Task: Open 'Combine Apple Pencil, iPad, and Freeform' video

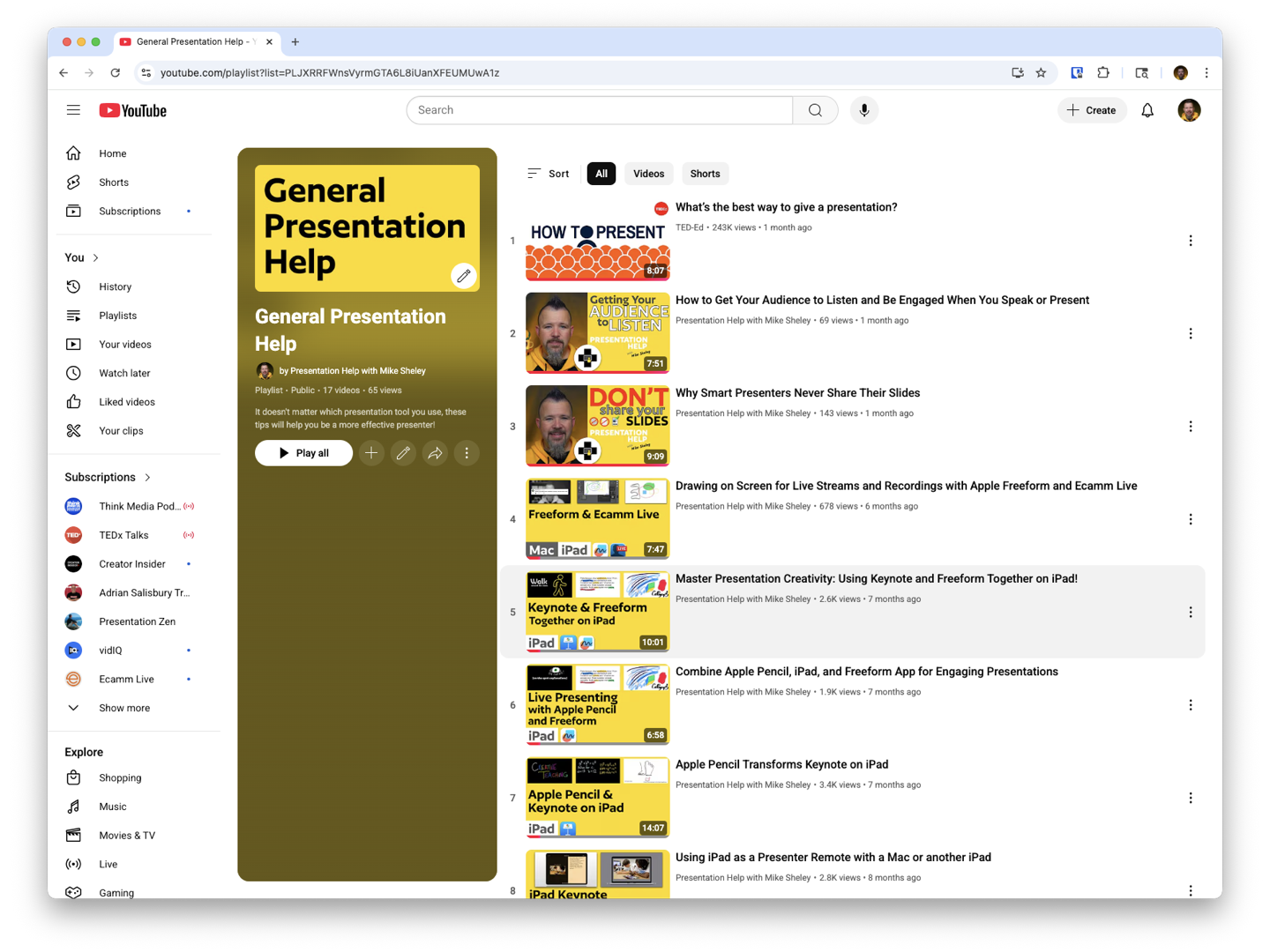Action: click(x=866, y=672)
